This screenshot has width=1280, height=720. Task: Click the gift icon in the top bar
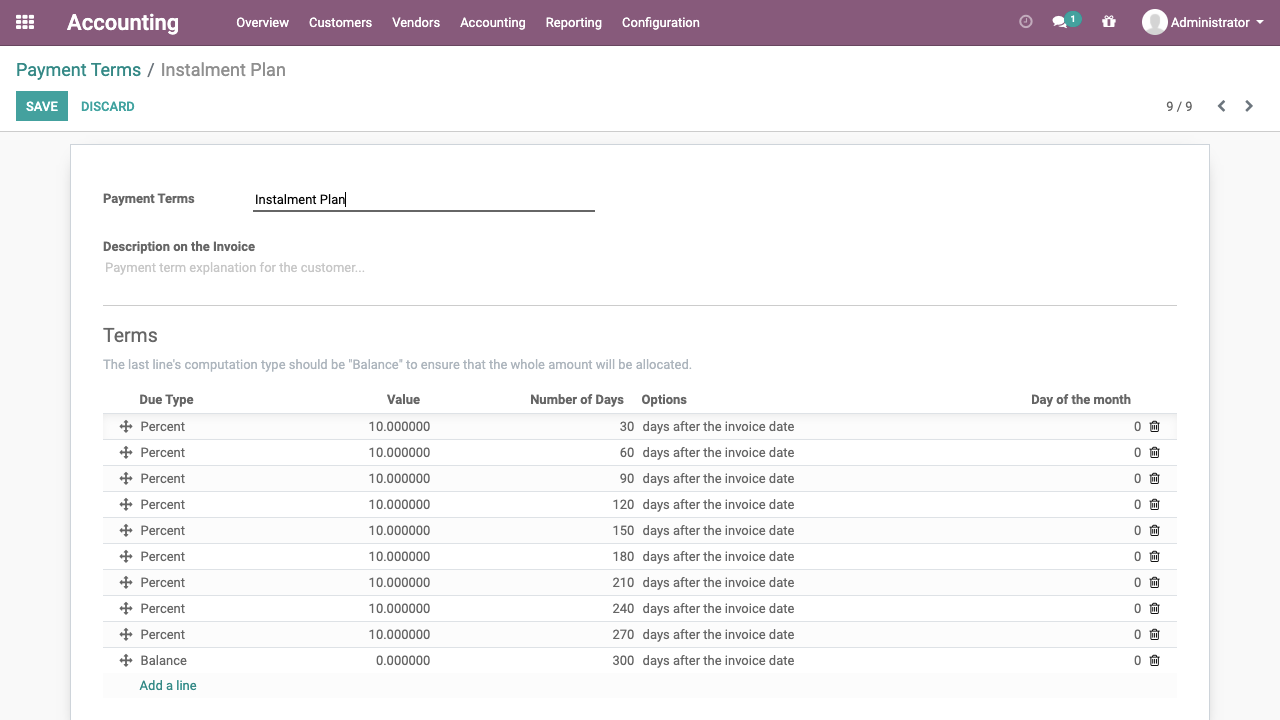[x=1108, y=22]
